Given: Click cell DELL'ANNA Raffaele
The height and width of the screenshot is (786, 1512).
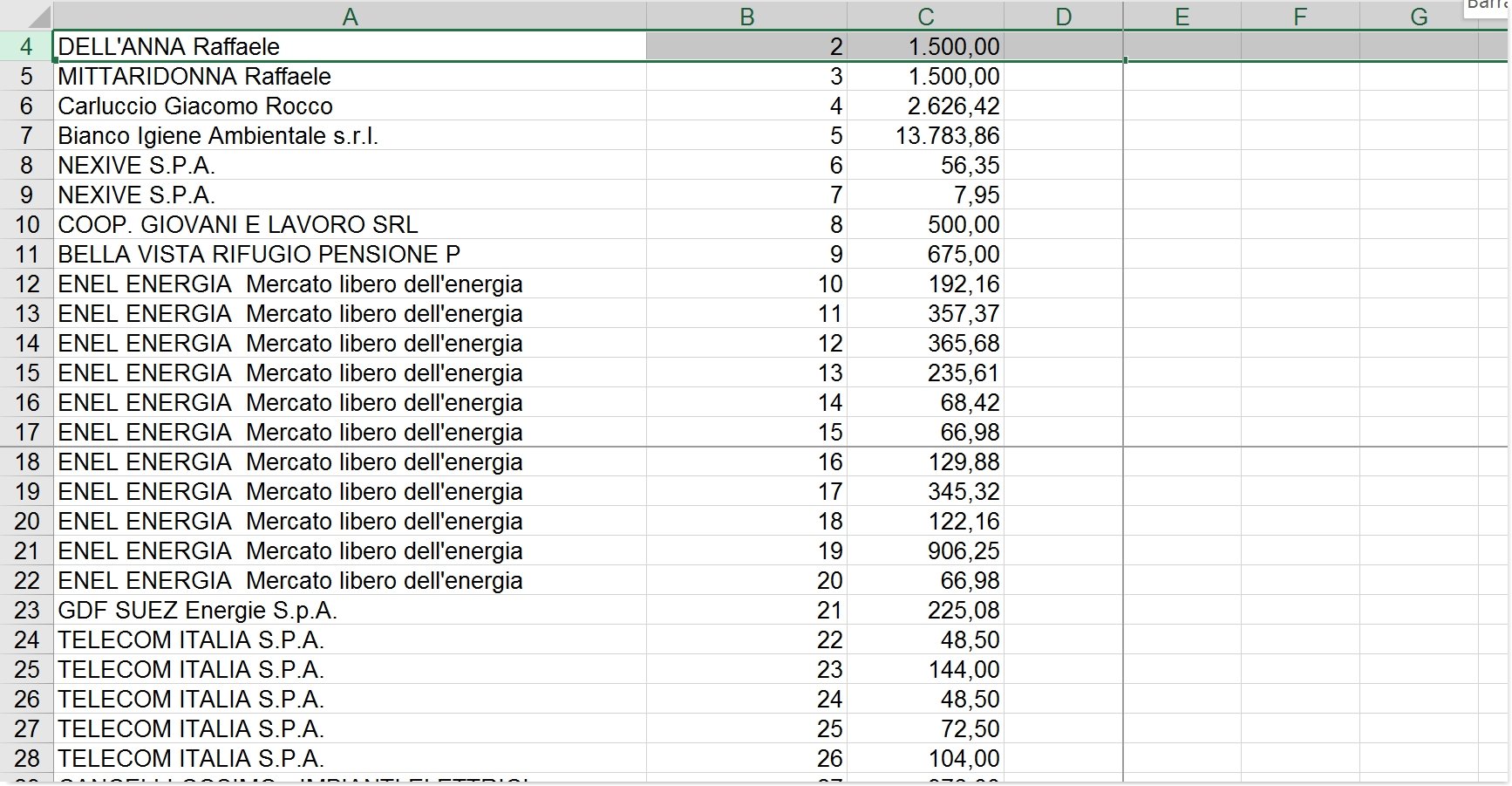Looking at the screenshot, I should [x=350, y=46].
